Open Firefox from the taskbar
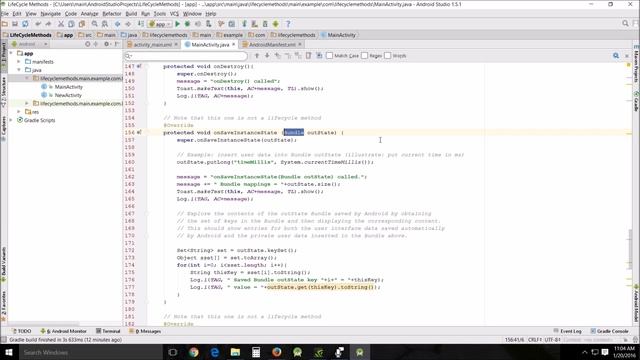The height and width of the screenshot is (360, 640). tap(277, 352)
